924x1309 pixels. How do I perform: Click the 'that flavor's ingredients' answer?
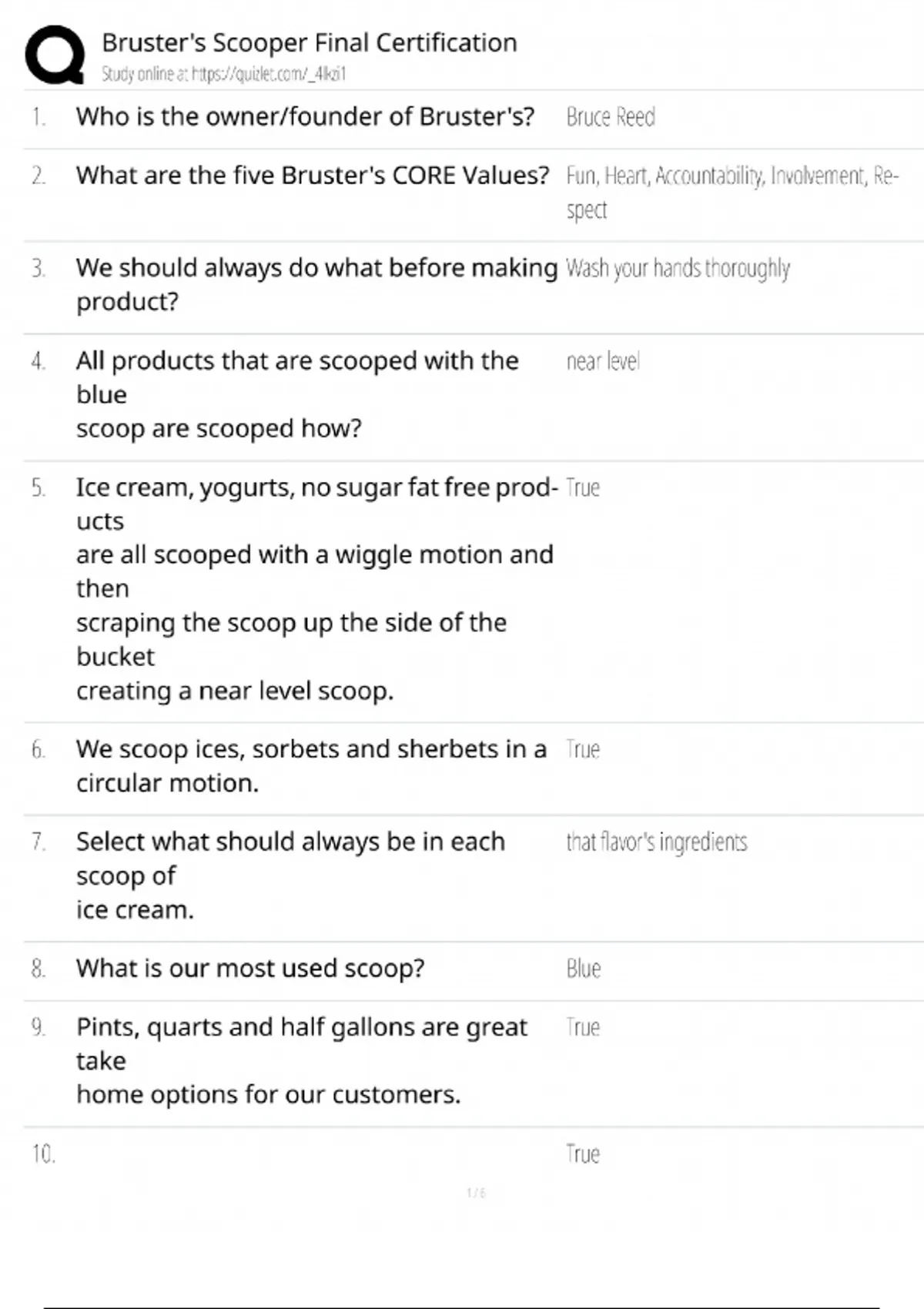tap(657, 842)
